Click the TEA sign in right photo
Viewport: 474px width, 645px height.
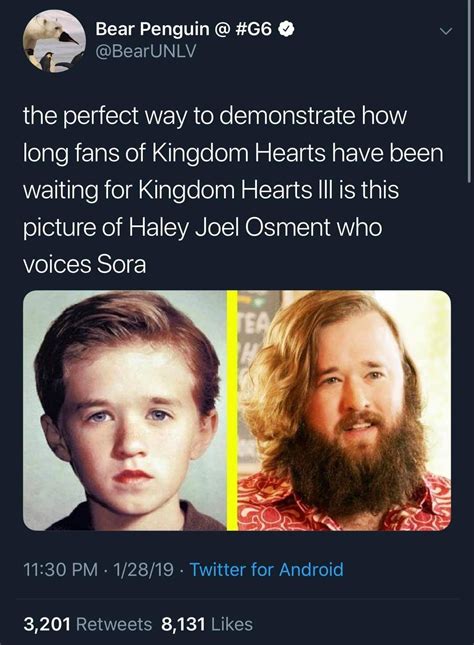point(254,321)
